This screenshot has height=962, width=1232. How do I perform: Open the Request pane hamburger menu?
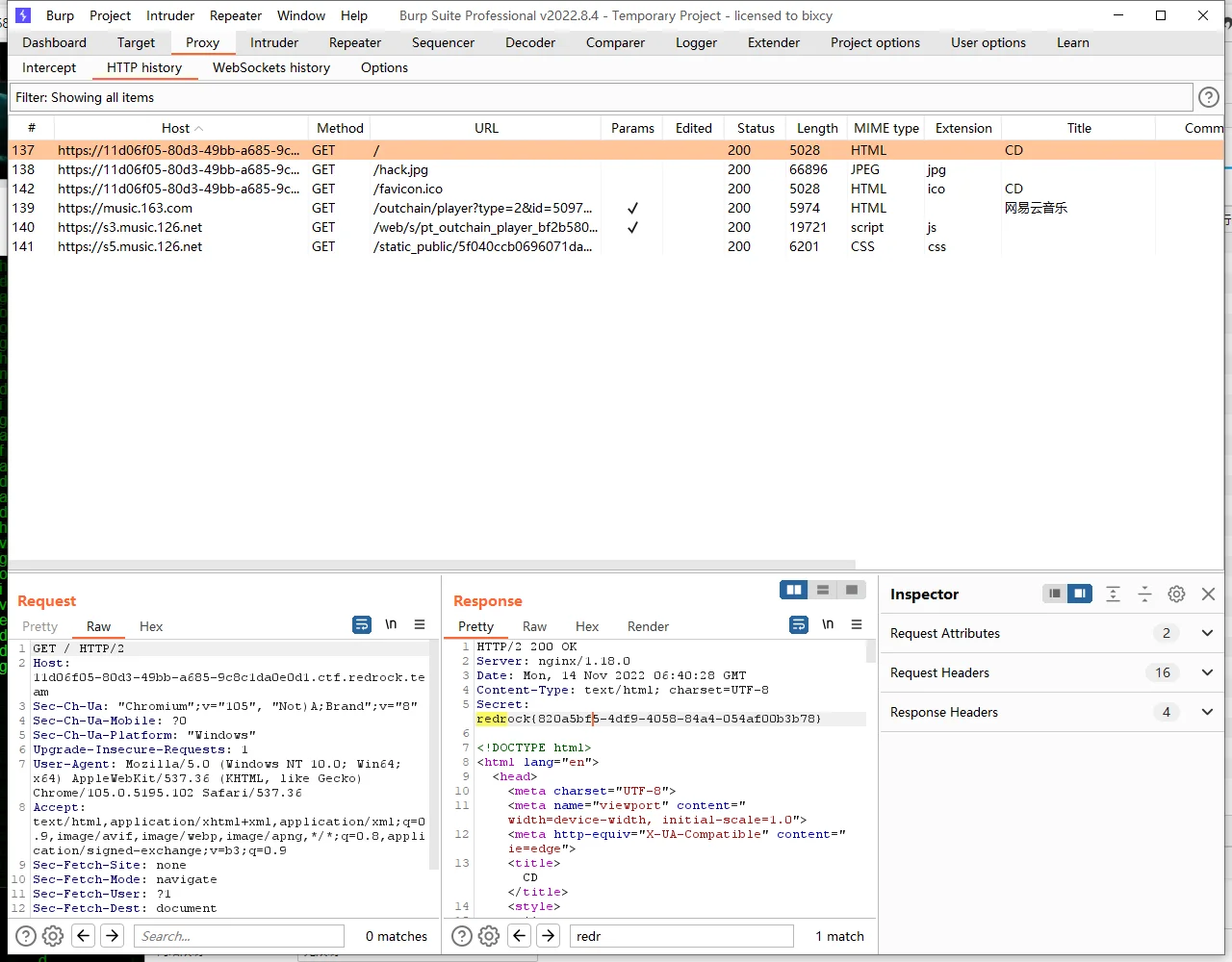pos(420,624)
